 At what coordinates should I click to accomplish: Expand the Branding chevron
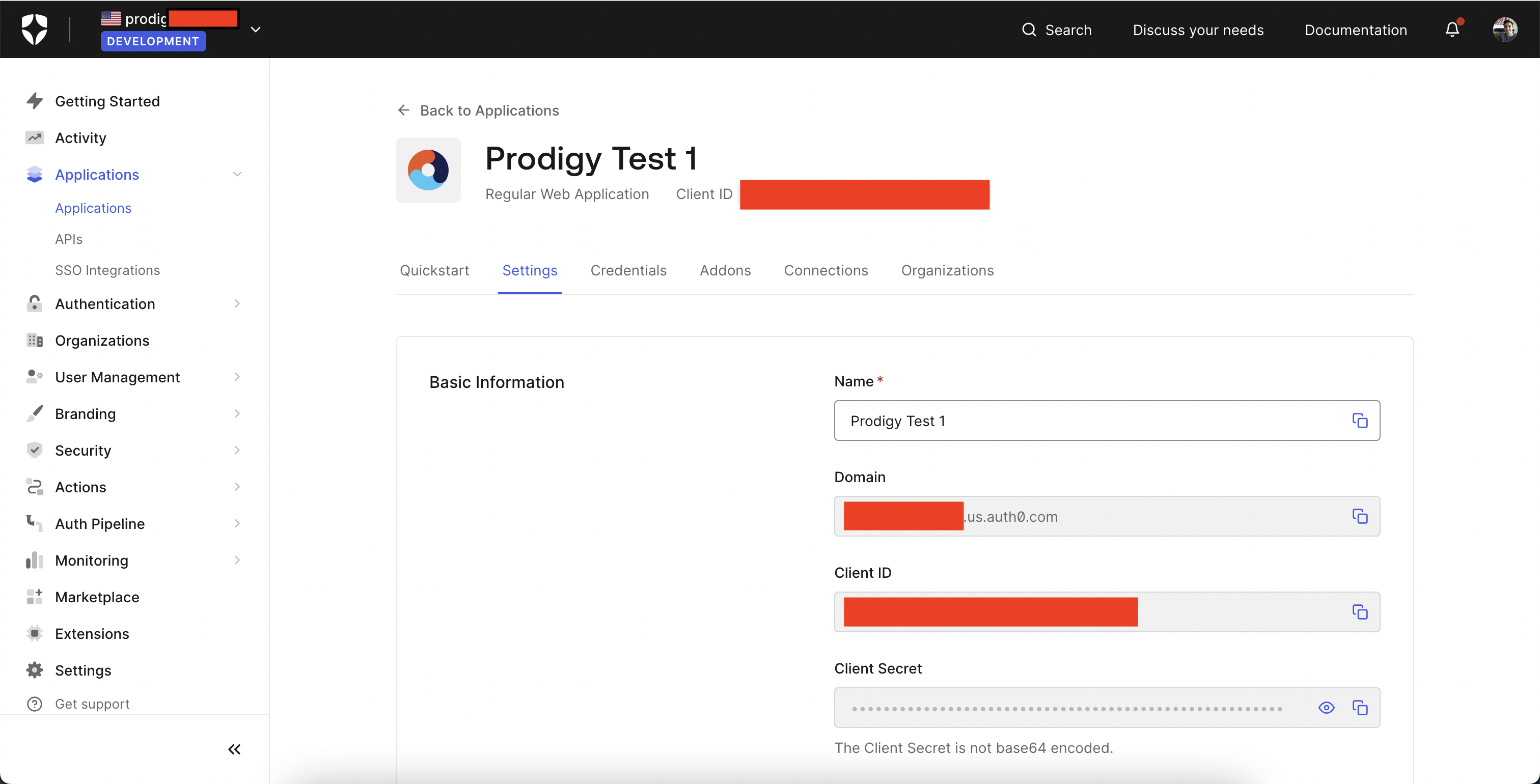click(x=237, y=413)
